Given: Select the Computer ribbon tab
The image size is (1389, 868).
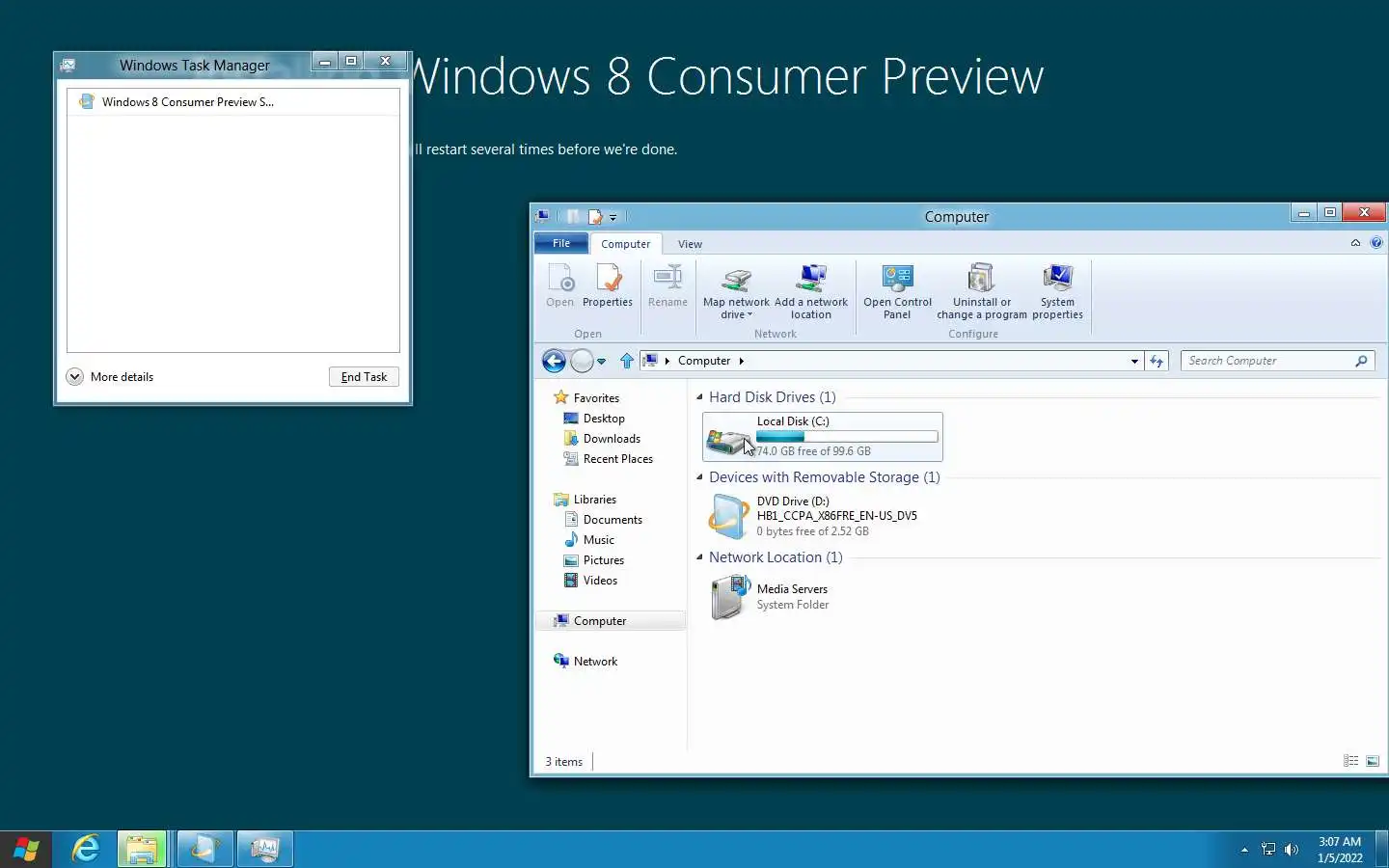Looking at the screenshot, I should (626, 244).
